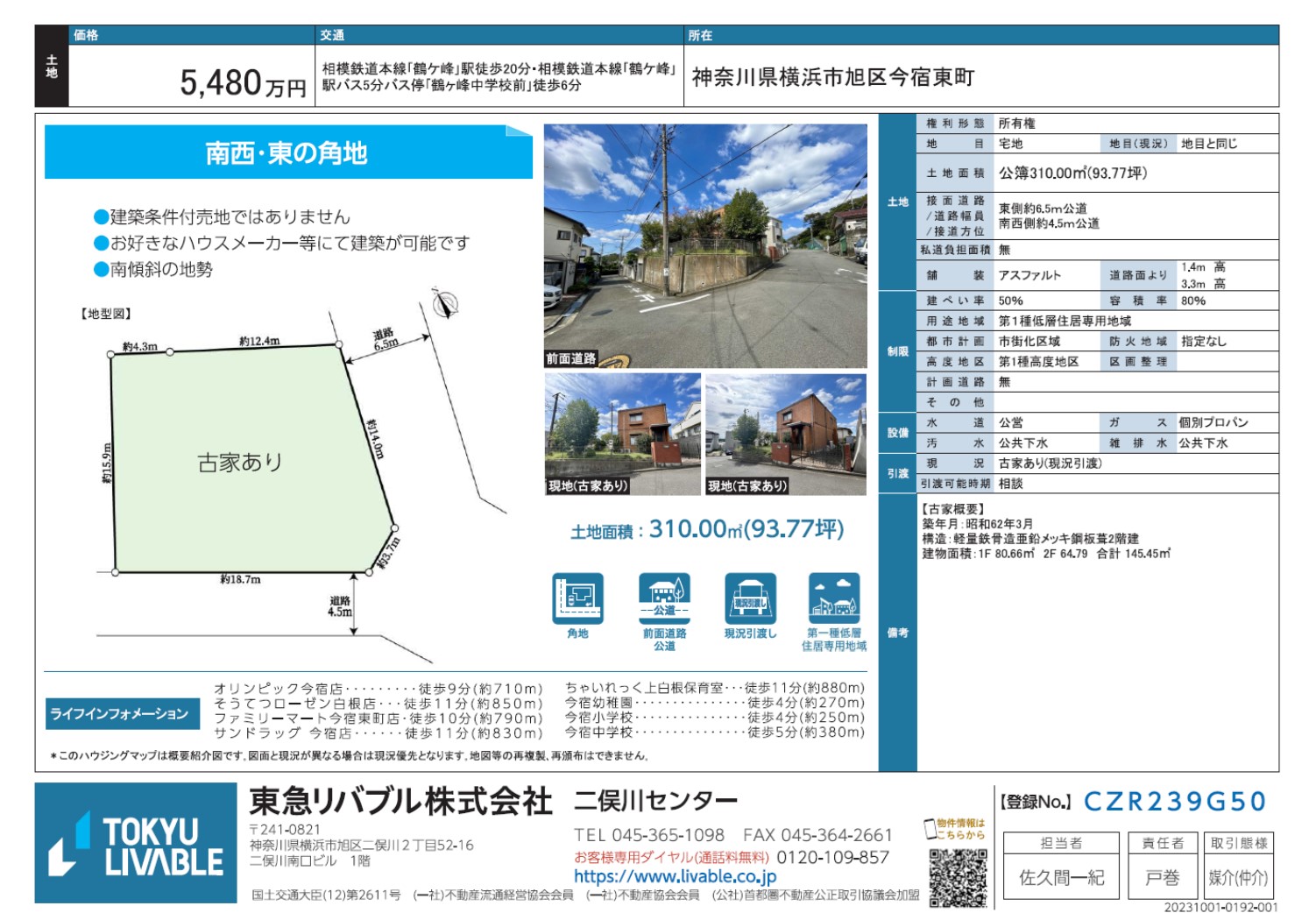1316x913 pixels.
Task: Click the green 古家あり plot area
Action: pyautogui.click(x=239, y=462)
